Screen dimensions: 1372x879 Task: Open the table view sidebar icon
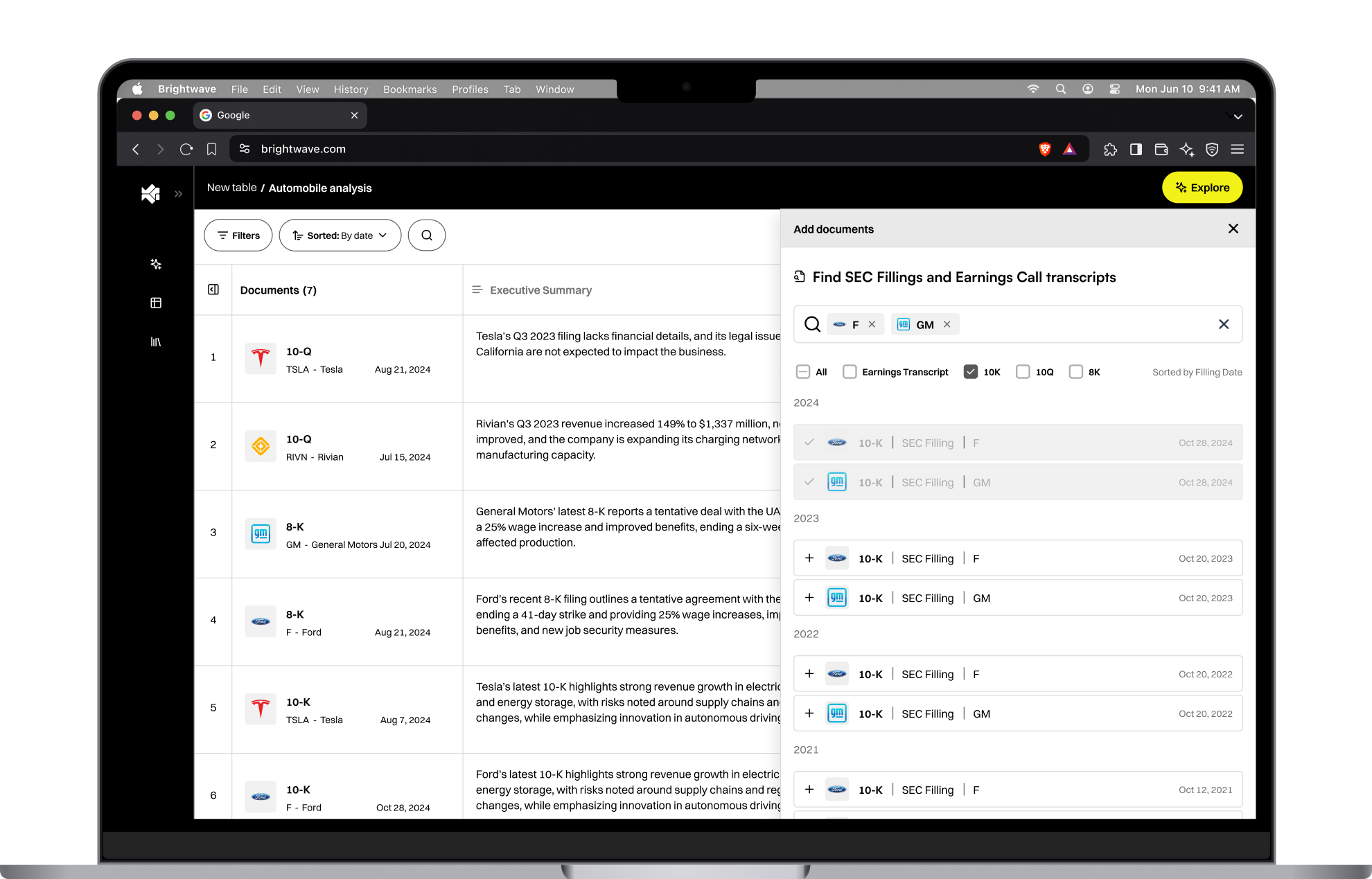tap(156, 303)
